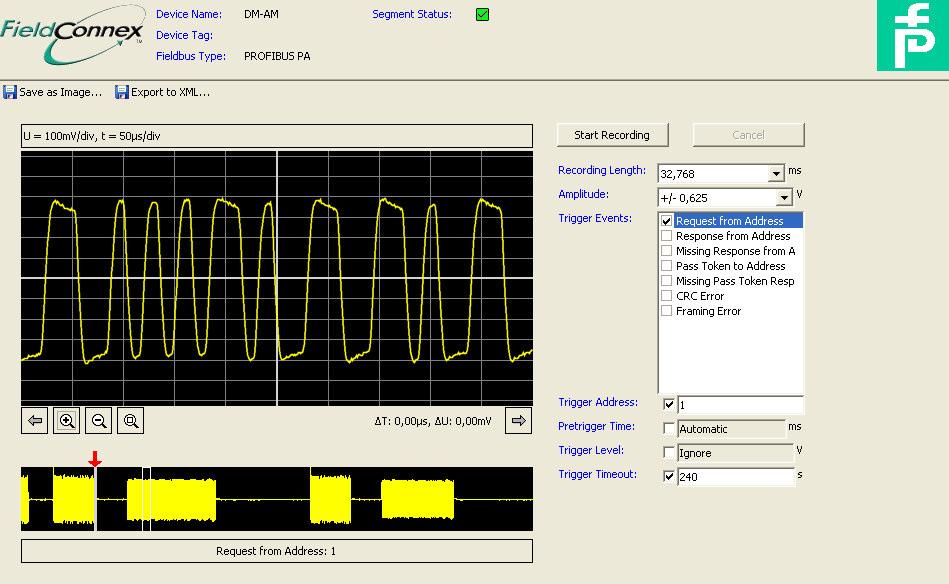This screenshot has width=949, height=584.
Task: Click the PROFIBUS PA fieldbus type value
Action: point(277,56)
